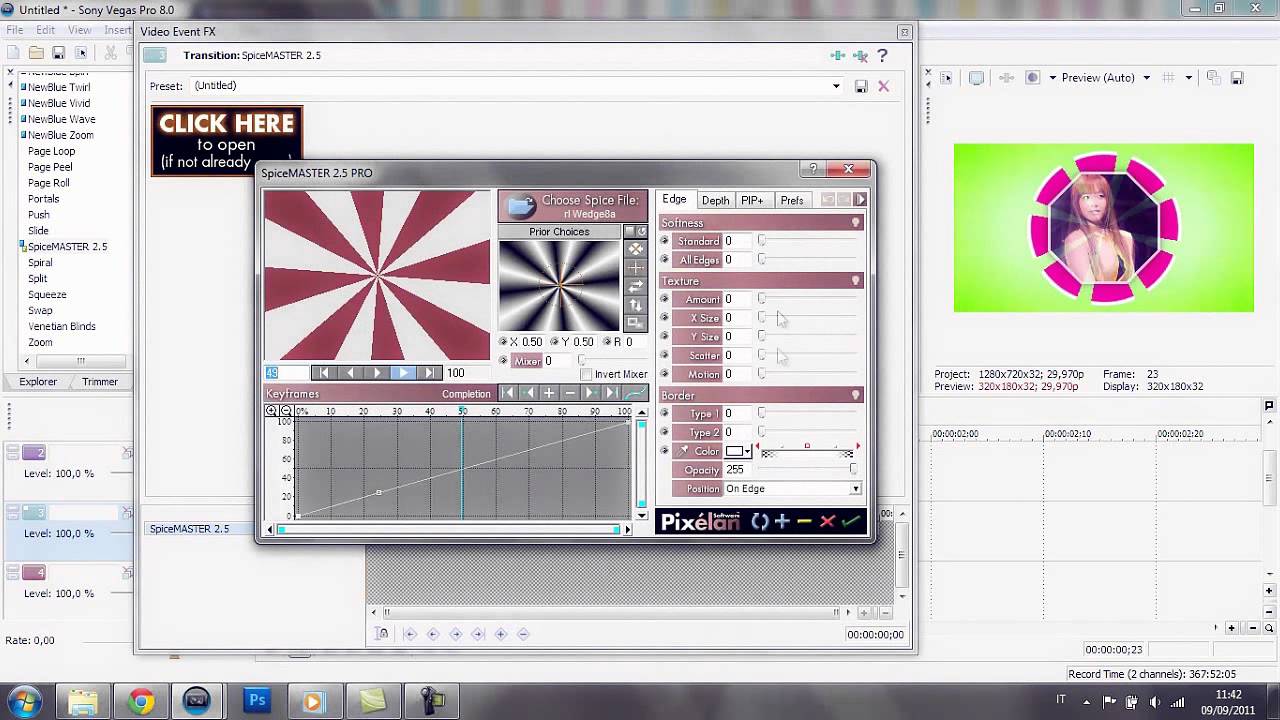Click the Google Chrome taskbar icon
This screenshot has width=1280, height=720.
[x=141, y=701]
